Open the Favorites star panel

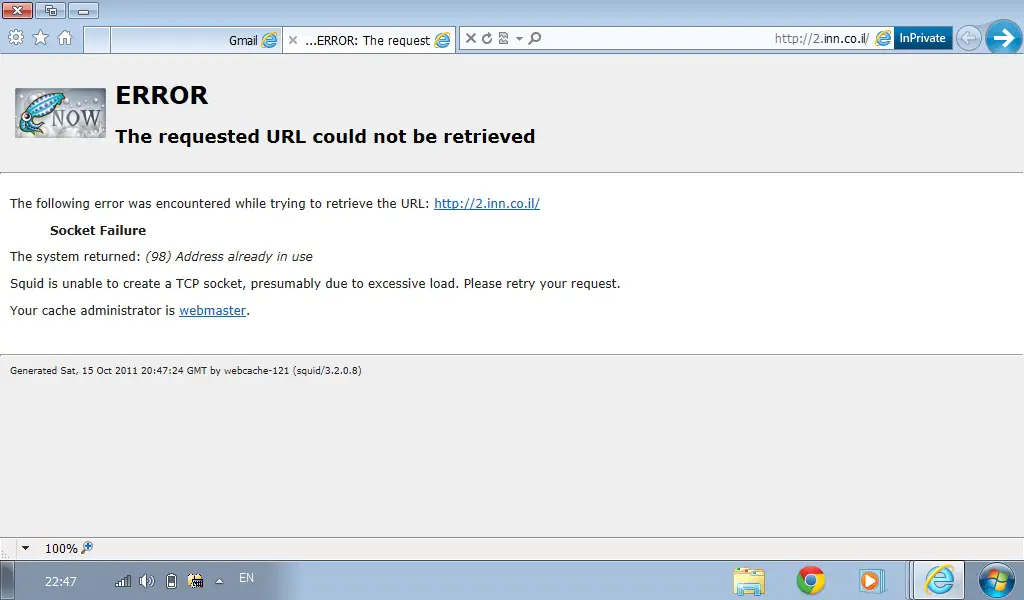(40, 38)
